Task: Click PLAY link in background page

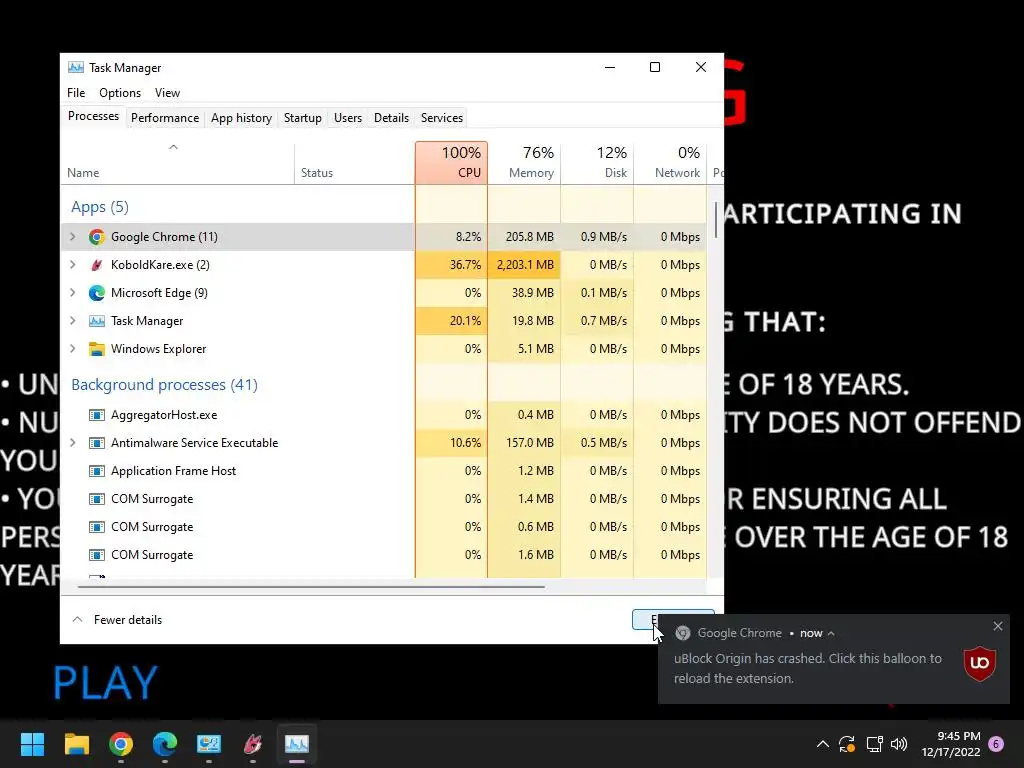Action: 105,682
